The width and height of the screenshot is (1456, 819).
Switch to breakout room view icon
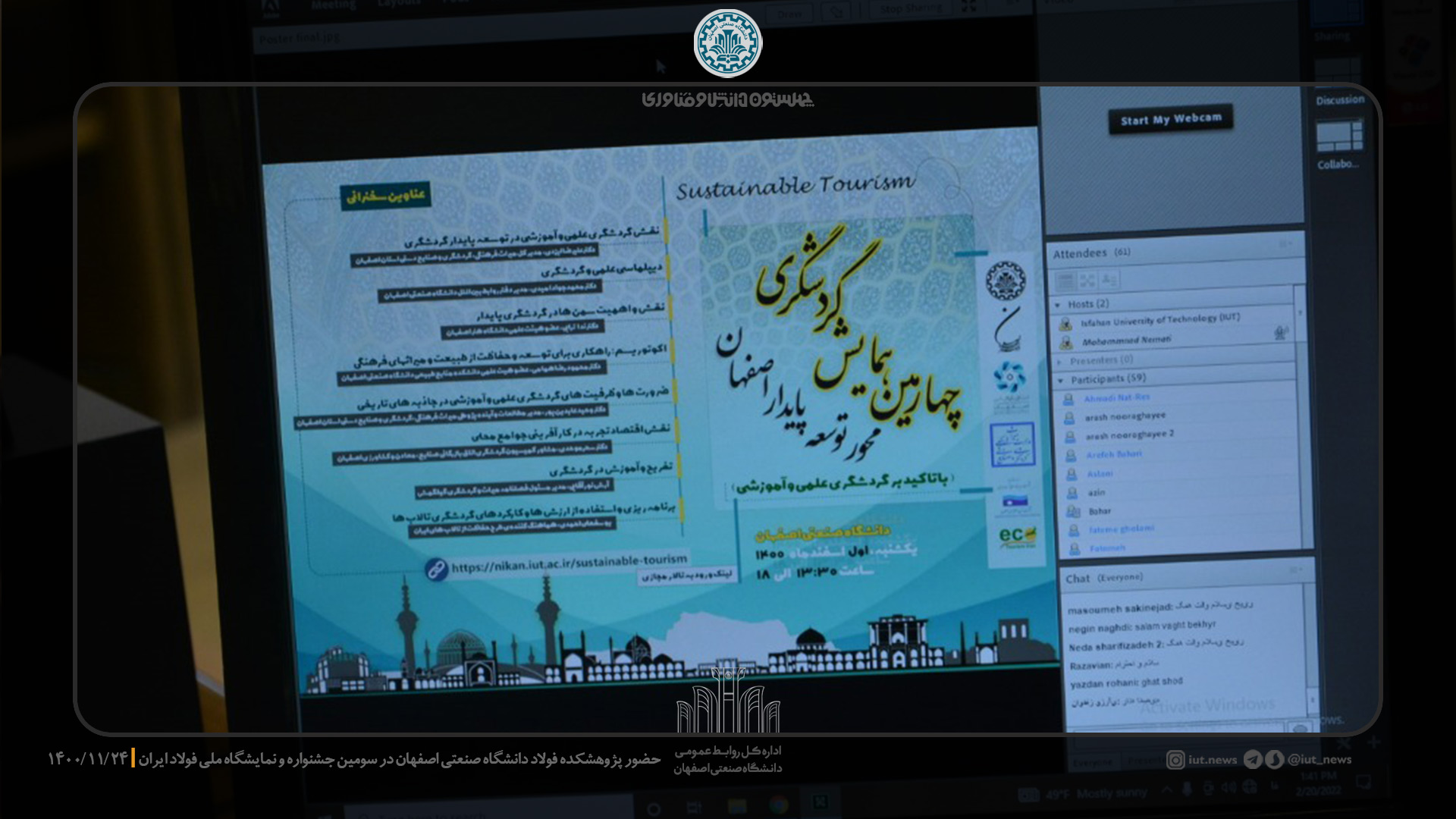tap(1087, 281)
